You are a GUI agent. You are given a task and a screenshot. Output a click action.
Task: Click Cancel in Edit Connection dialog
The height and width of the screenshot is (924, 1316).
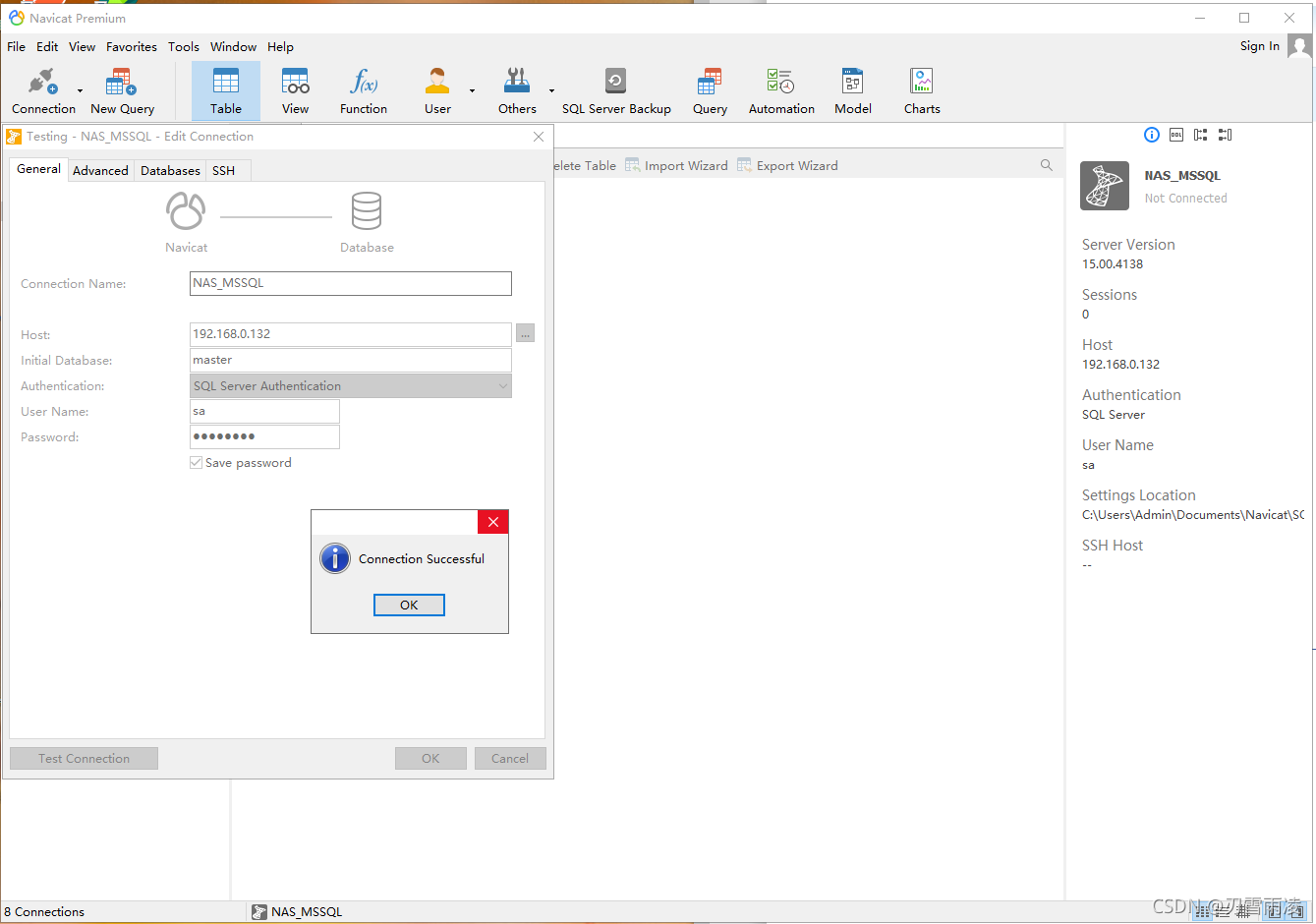tap(510, 758)
